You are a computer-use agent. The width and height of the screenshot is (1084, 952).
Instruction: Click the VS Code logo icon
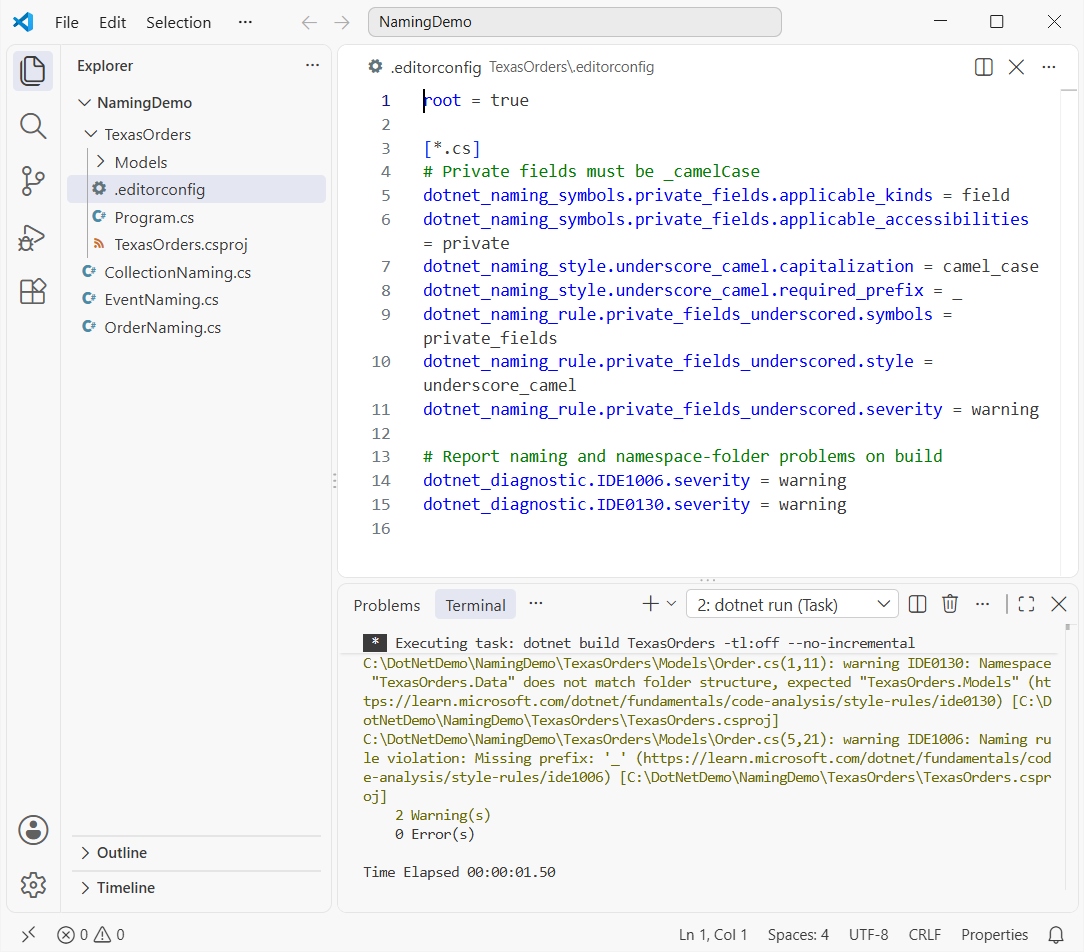(x=24, y=22)
